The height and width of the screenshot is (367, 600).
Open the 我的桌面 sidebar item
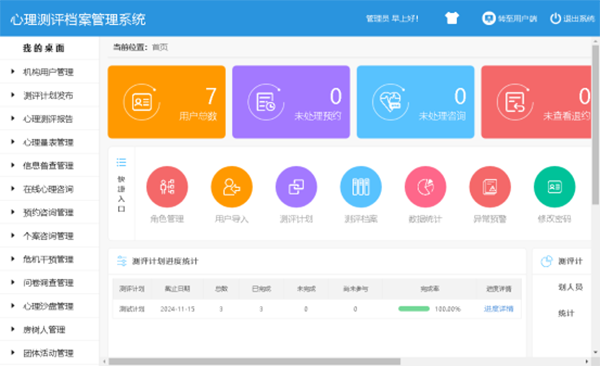point(44,48)
